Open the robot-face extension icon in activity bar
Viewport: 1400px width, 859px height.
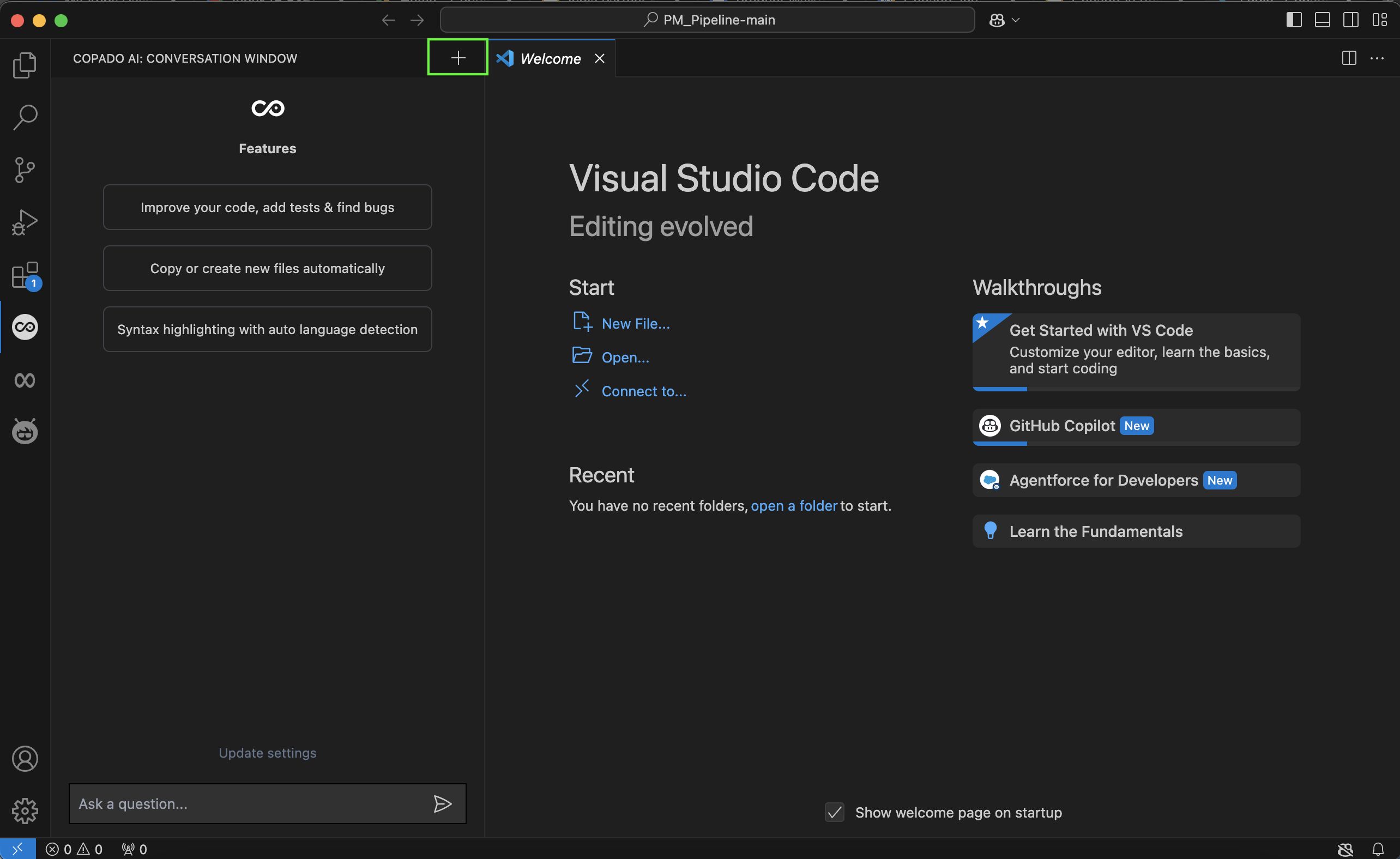pos(25,431)
